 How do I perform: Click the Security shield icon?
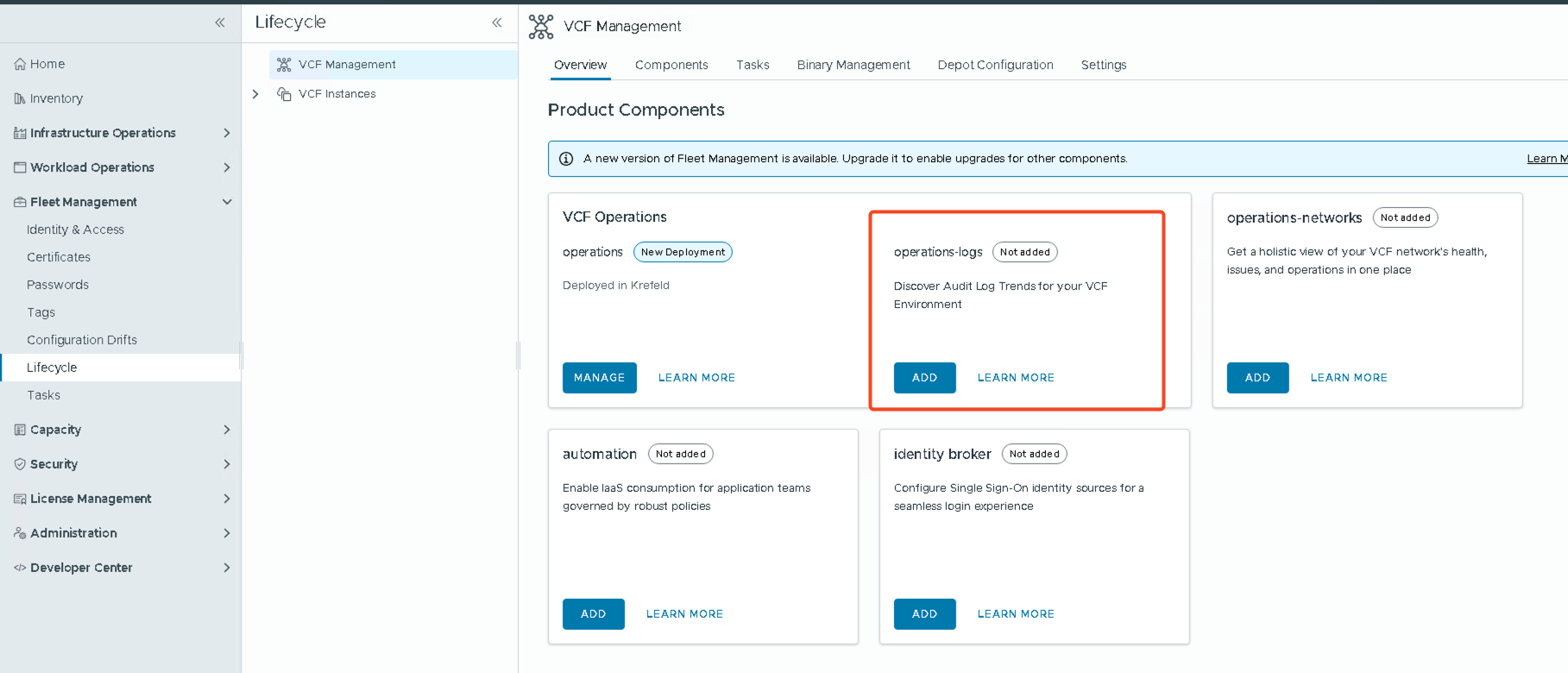[20, 464]
